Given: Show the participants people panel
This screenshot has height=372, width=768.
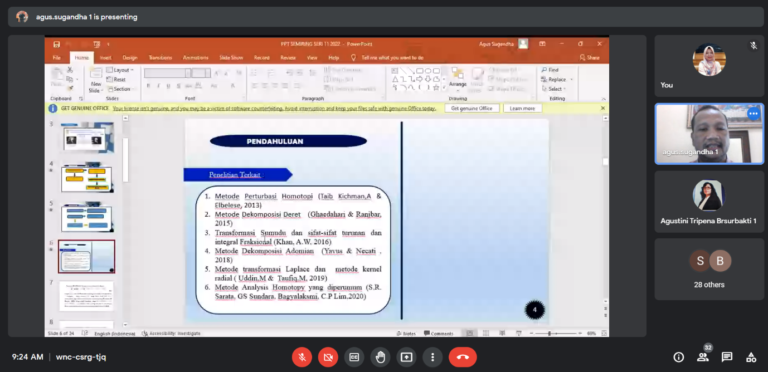Looking at the screenshot, I should (703, 357).
